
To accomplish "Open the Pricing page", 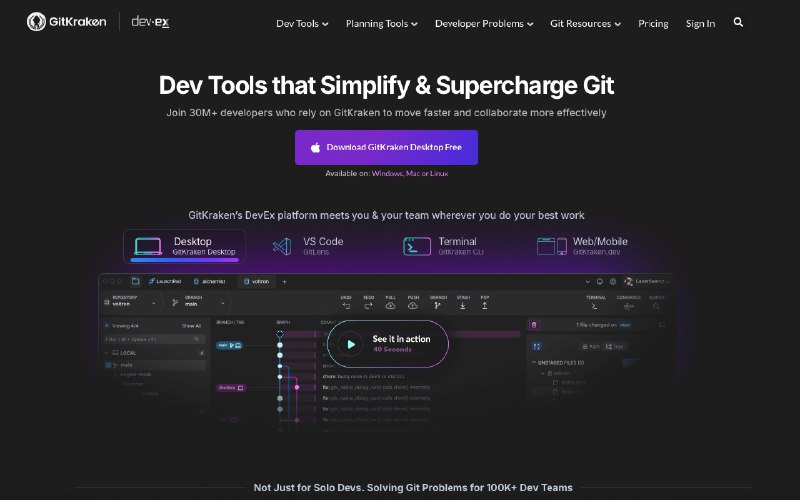I will [x=653, y=23].
